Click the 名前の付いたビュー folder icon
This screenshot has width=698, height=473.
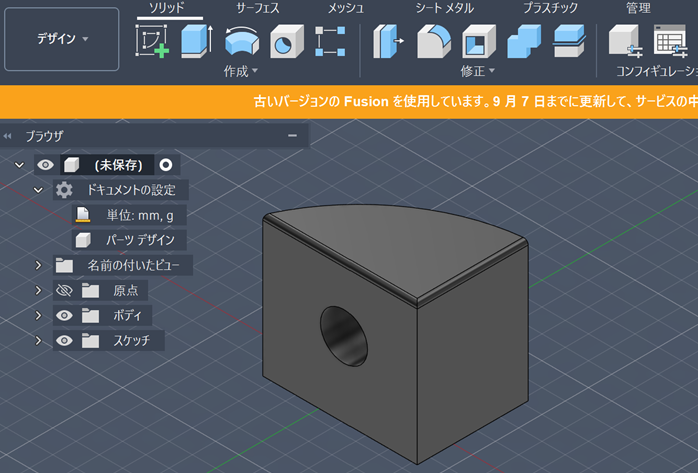click(64, 265)
